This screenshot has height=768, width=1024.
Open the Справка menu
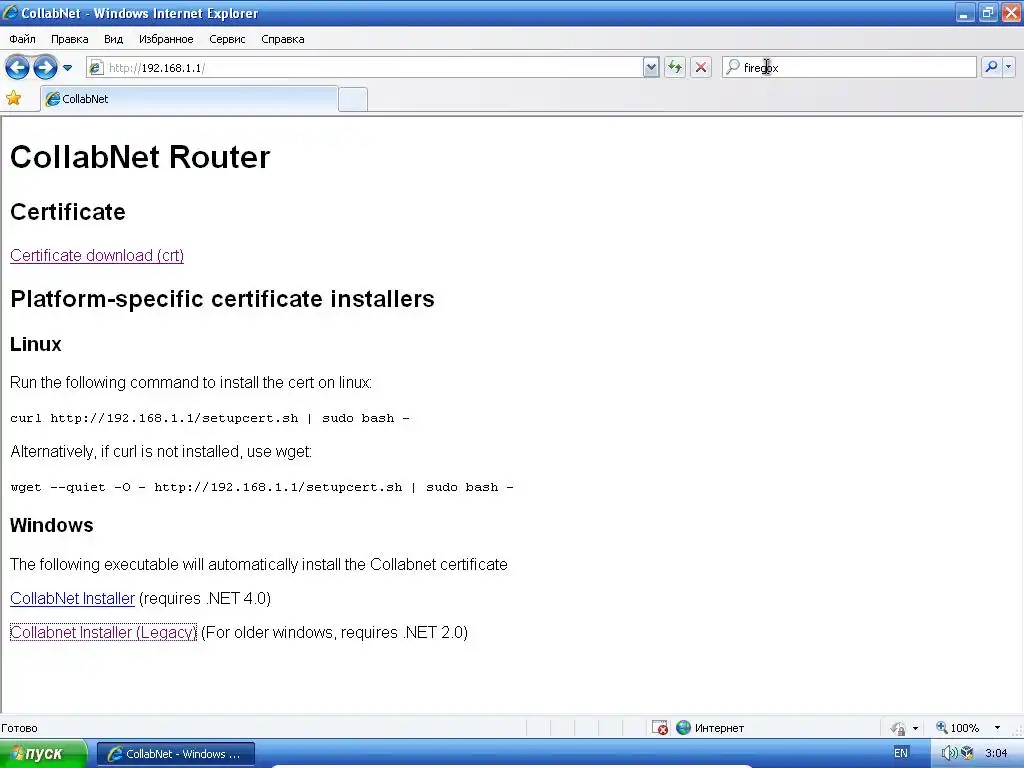tap(283, 39)
